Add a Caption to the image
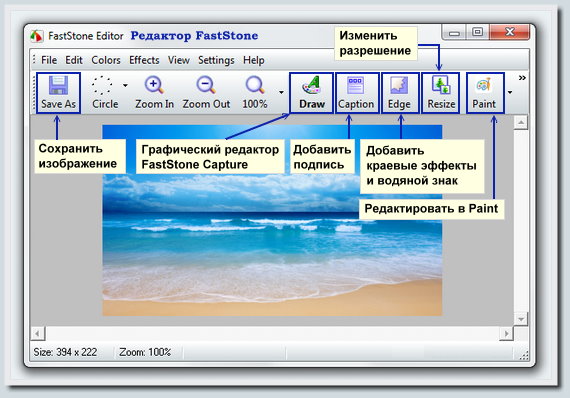 356,93
